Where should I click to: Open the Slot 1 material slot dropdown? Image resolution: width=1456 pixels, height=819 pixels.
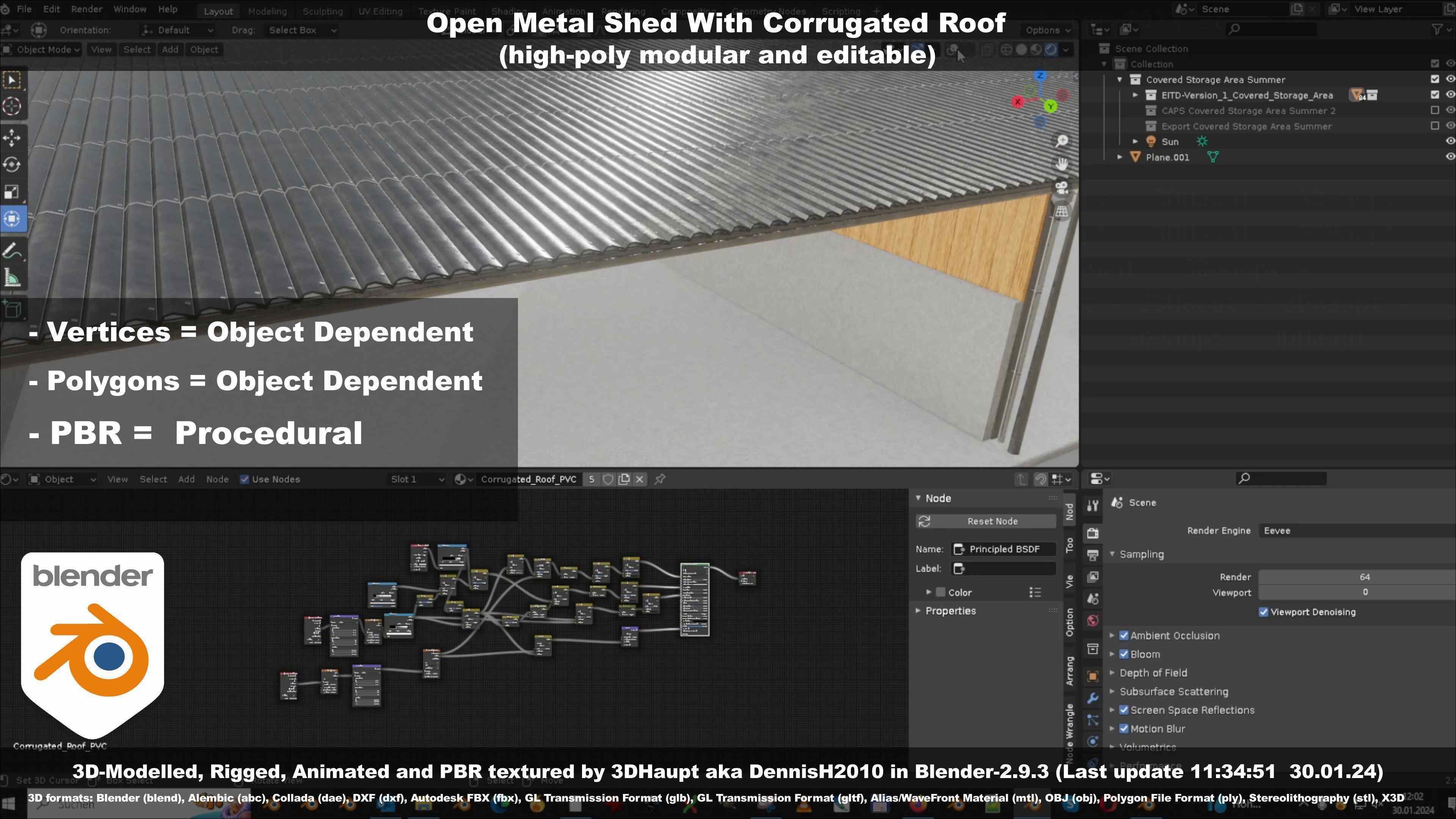[x=417, y=479]
